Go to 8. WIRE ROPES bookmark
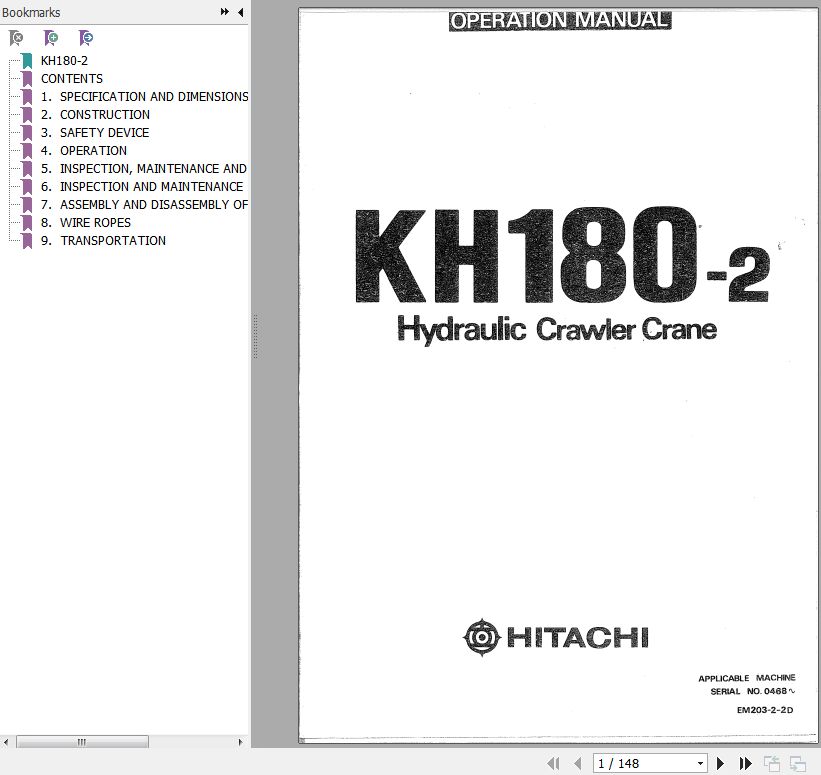This screenshot has width=821, height=775. (86, 223)
